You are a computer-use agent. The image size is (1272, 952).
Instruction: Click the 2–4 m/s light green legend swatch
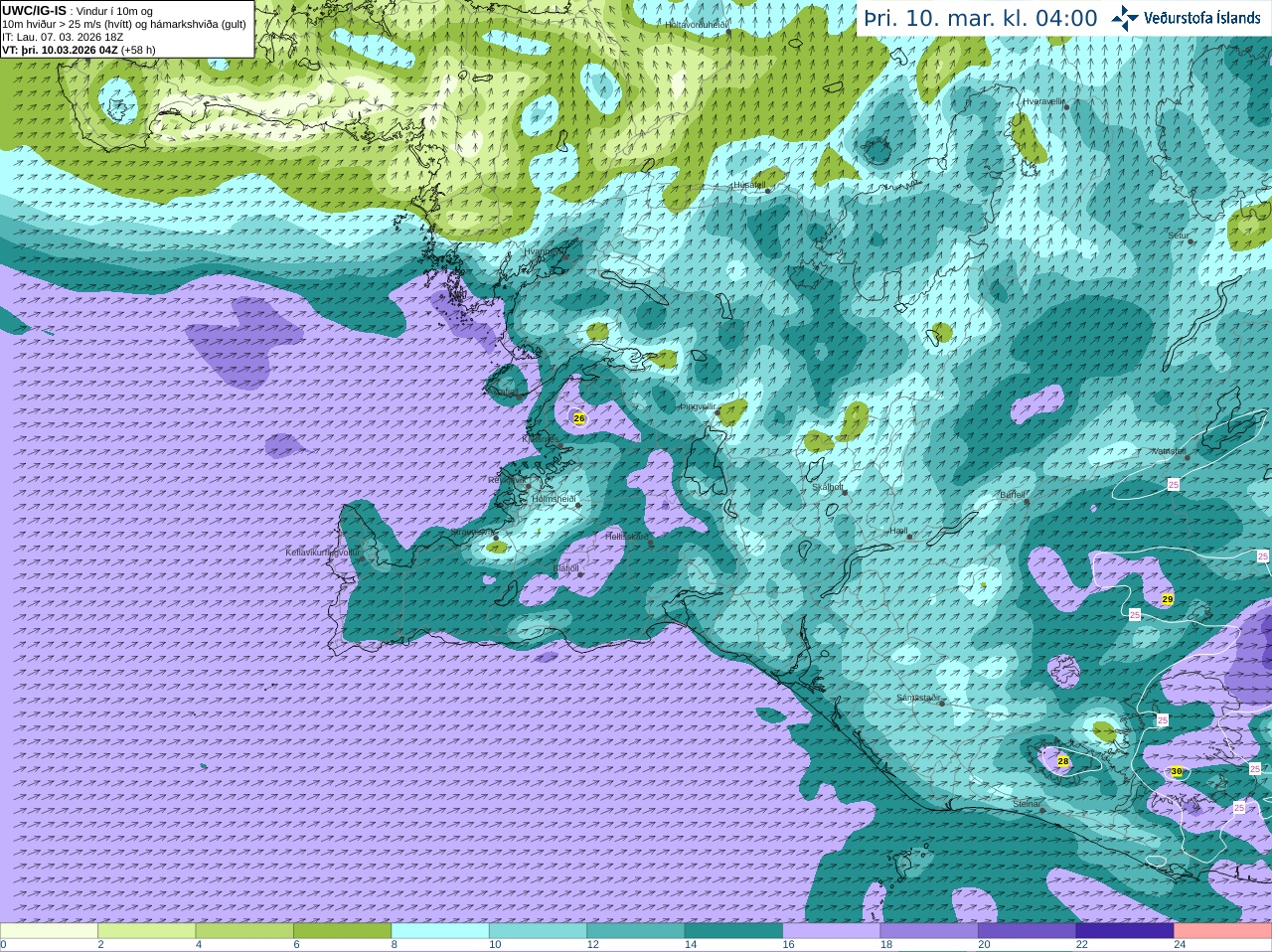click(x=147, y=931)
